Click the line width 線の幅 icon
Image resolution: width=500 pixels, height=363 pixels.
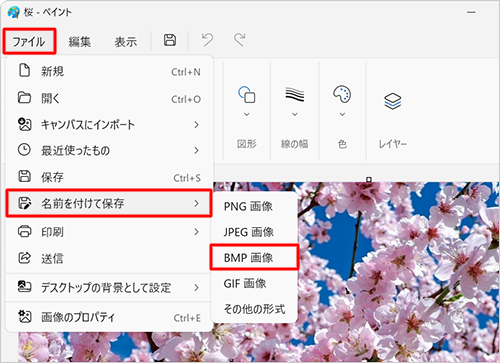295,94
